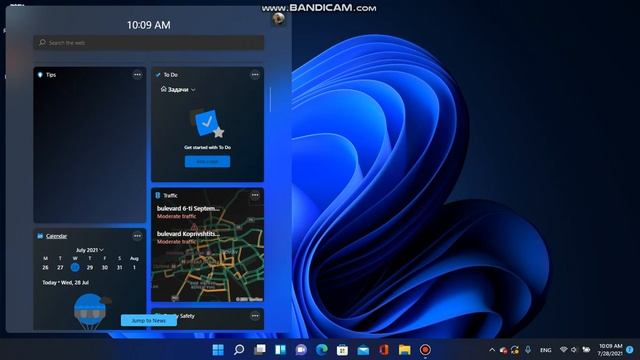
Task: Open the Calendar widget options menu
Action: pos(138,236)
